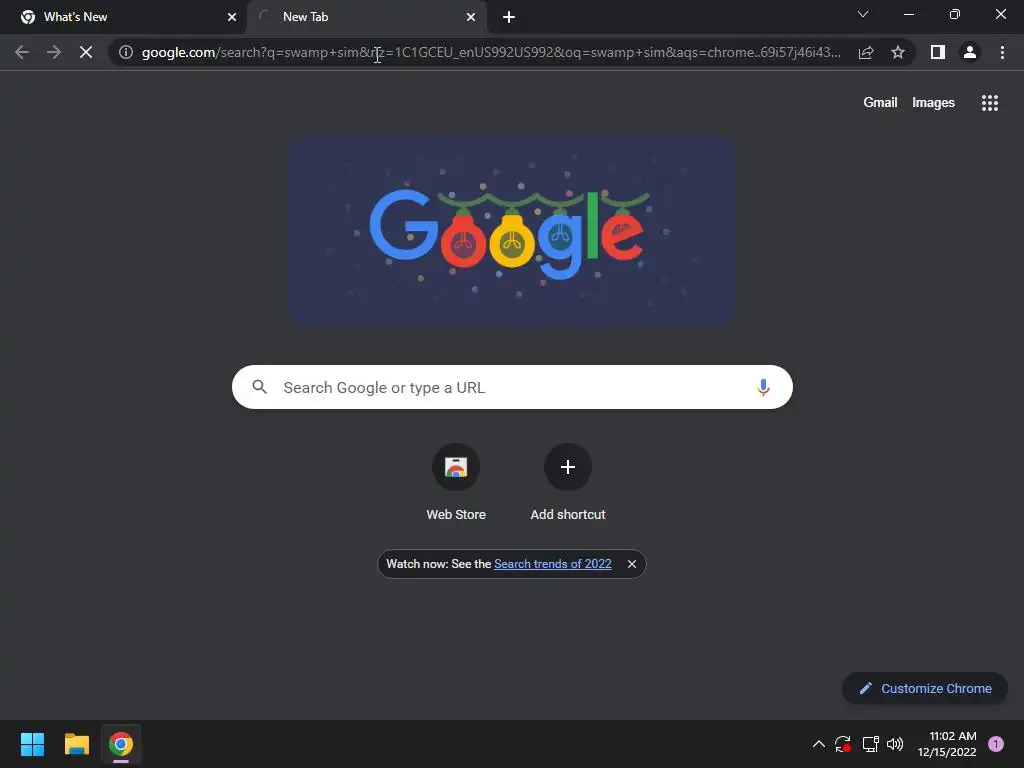Click the magnifier icon in search box
The image size is (1024, 768).
point(259,387)
